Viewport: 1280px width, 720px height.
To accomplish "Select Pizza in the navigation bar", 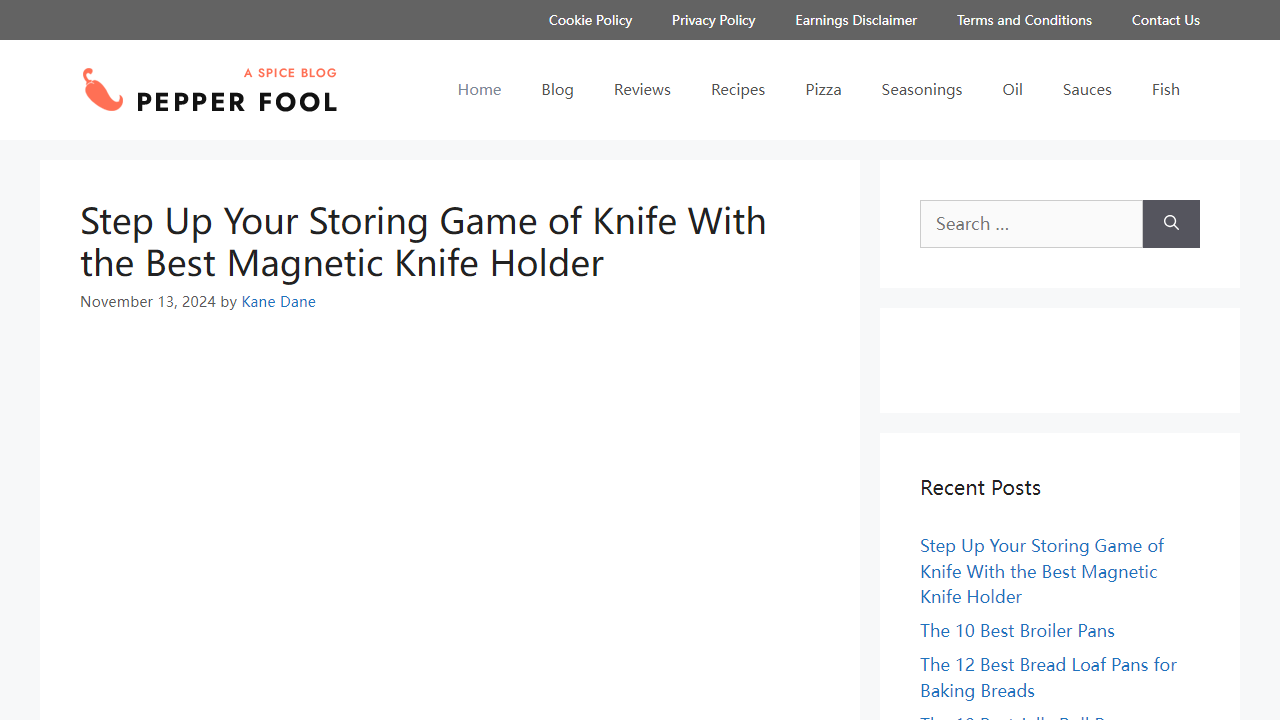I will (823, 90).
